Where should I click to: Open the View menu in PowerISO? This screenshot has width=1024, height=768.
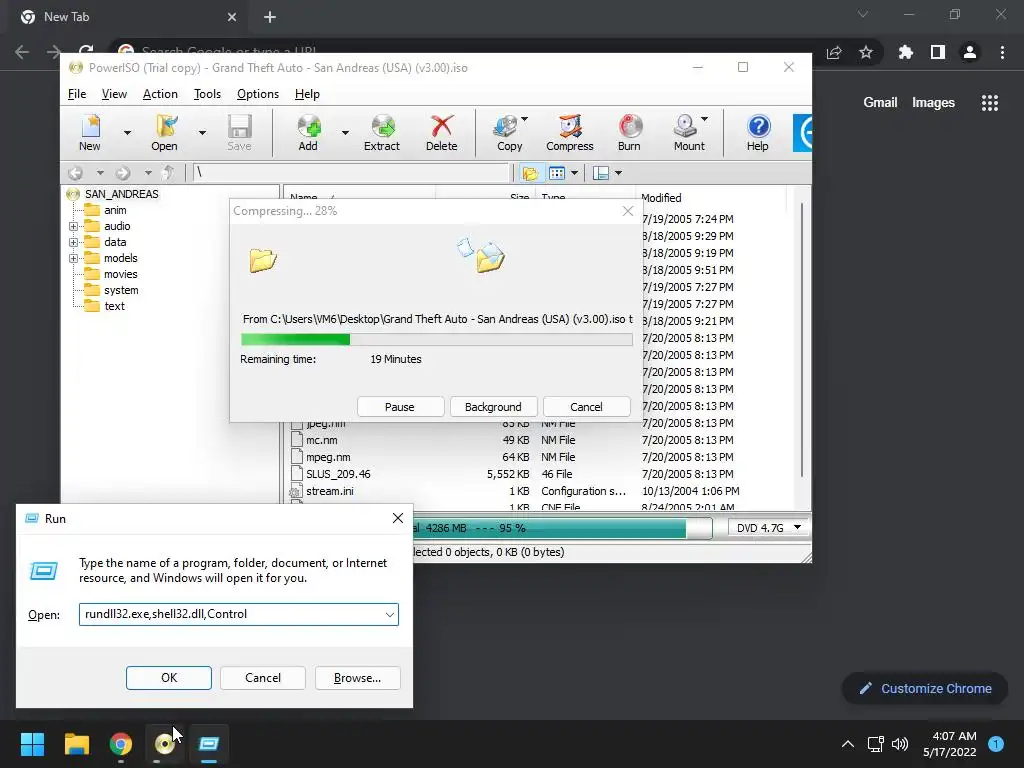tap(114, 94)
